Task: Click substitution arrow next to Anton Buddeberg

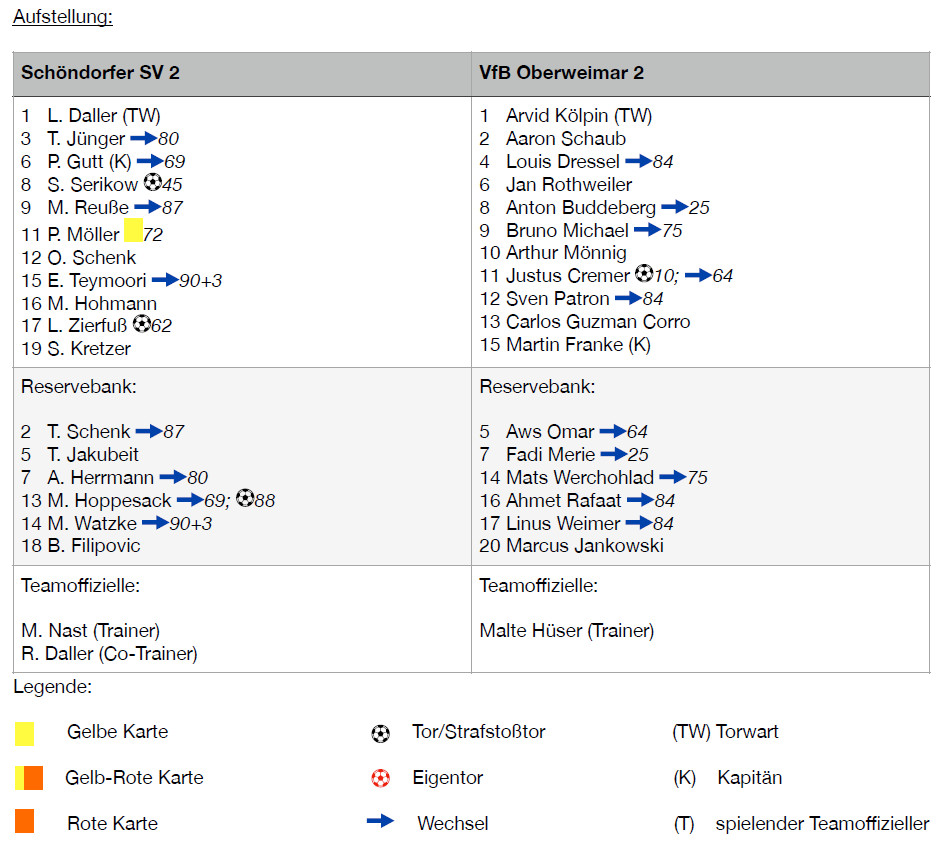Action: pos(674,207)
